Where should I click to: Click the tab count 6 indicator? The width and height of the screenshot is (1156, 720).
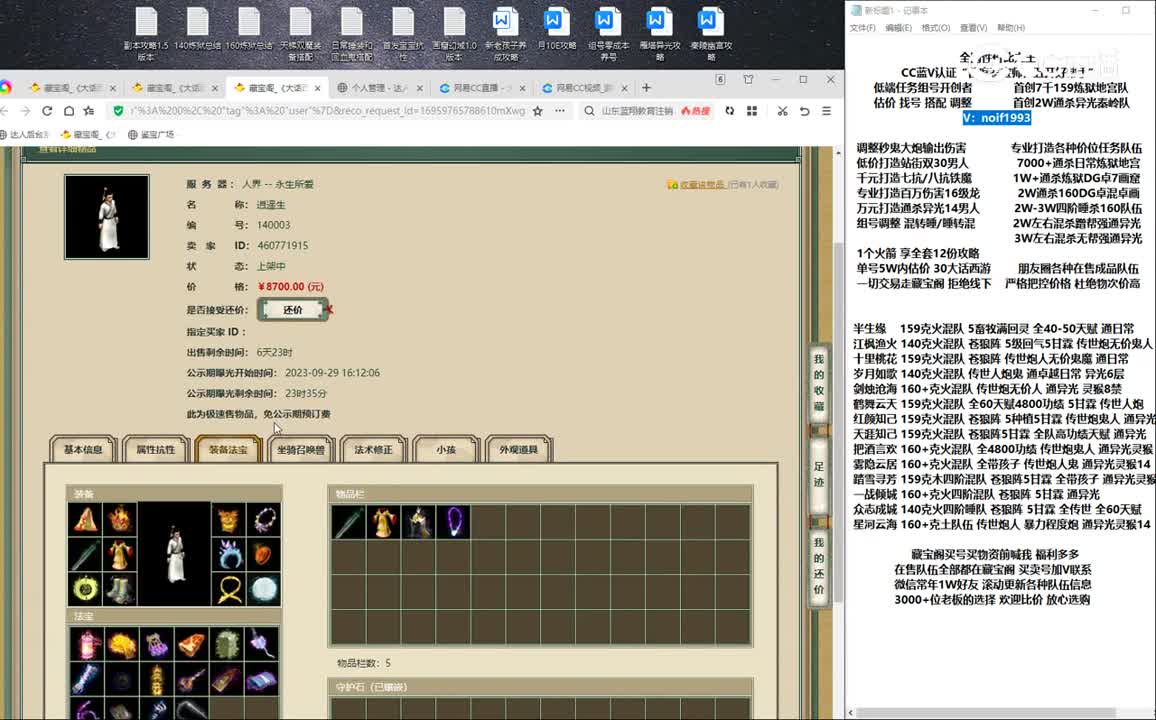[x=720, y=80]
